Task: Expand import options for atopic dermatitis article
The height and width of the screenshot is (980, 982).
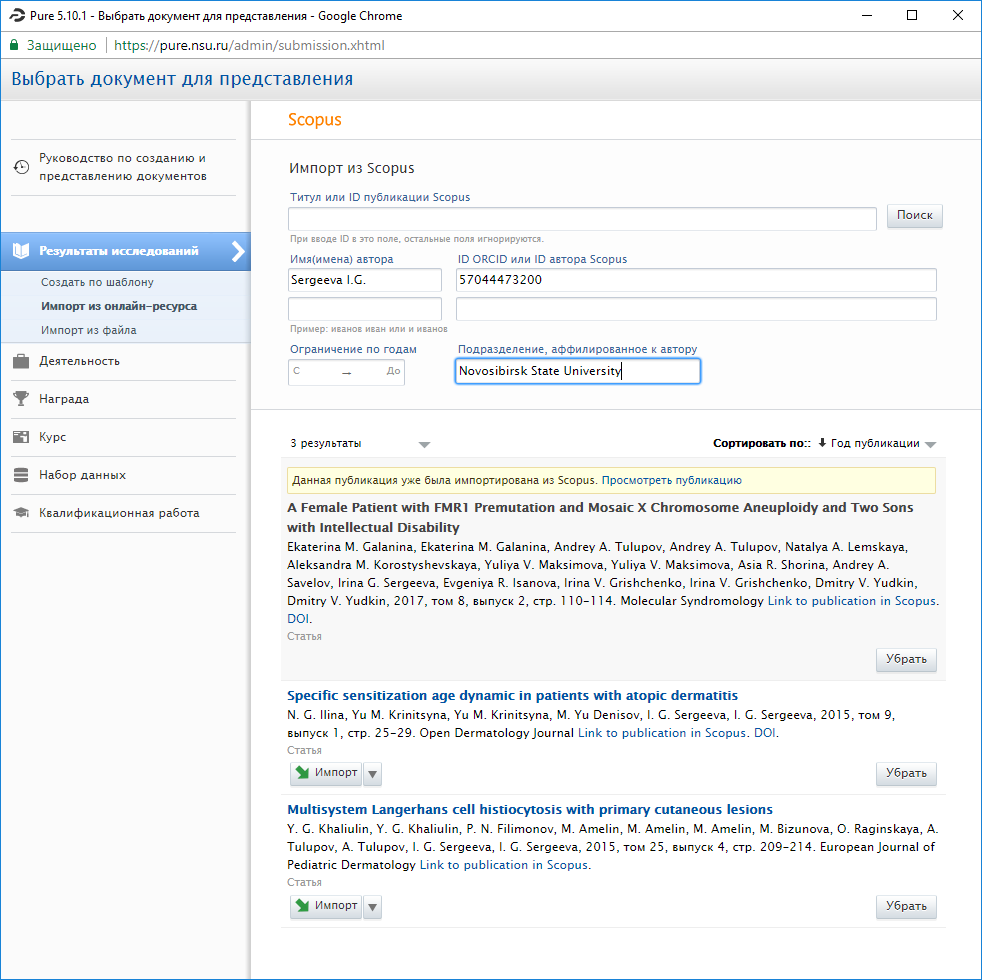Action: click(373, 775)
